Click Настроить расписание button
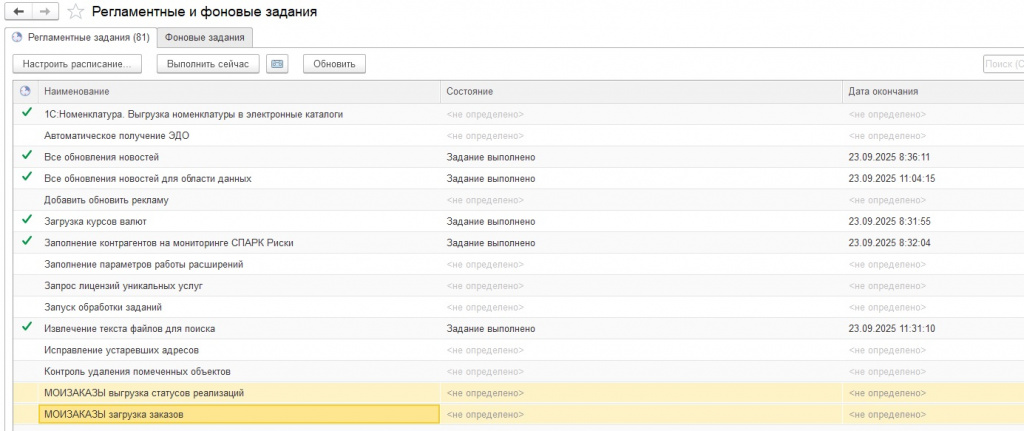1024x431 pixels. [x=78, y=64]
